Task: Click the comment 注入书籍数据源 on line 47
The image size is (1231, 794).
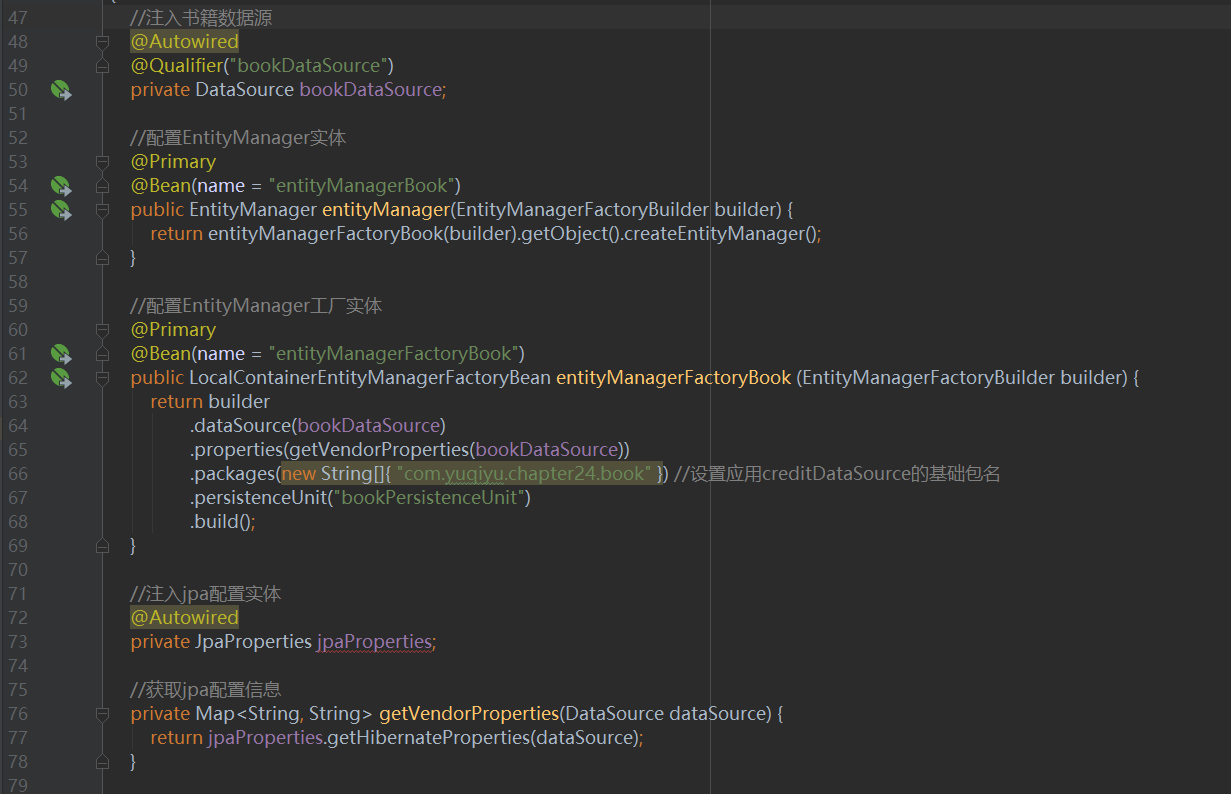Action: [x=201, y=18]
